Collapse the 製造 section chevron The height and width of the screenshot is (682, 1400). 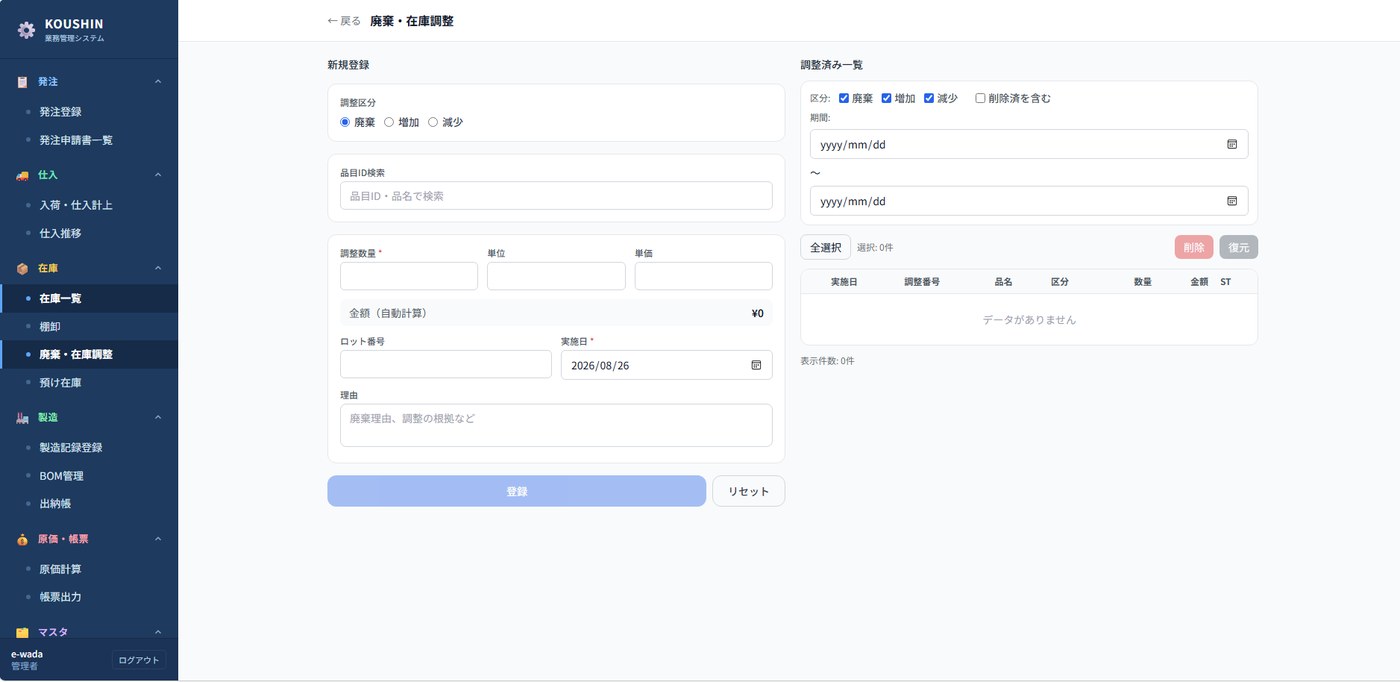pos(158,417)
